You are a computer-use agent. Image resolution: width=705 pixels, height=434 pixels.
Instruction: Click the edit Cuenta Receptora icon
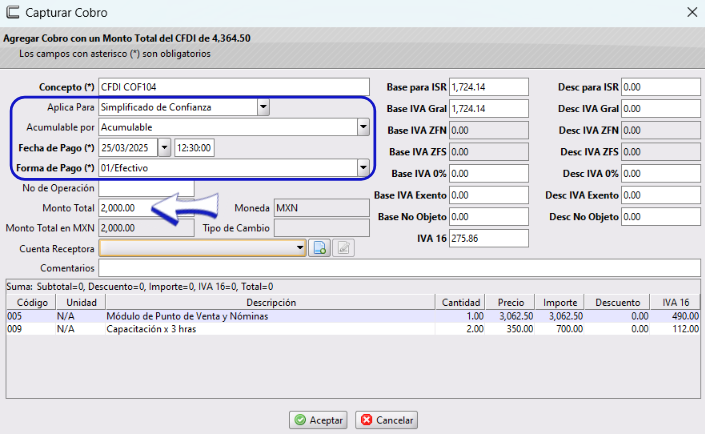click(x=344, y=248)
